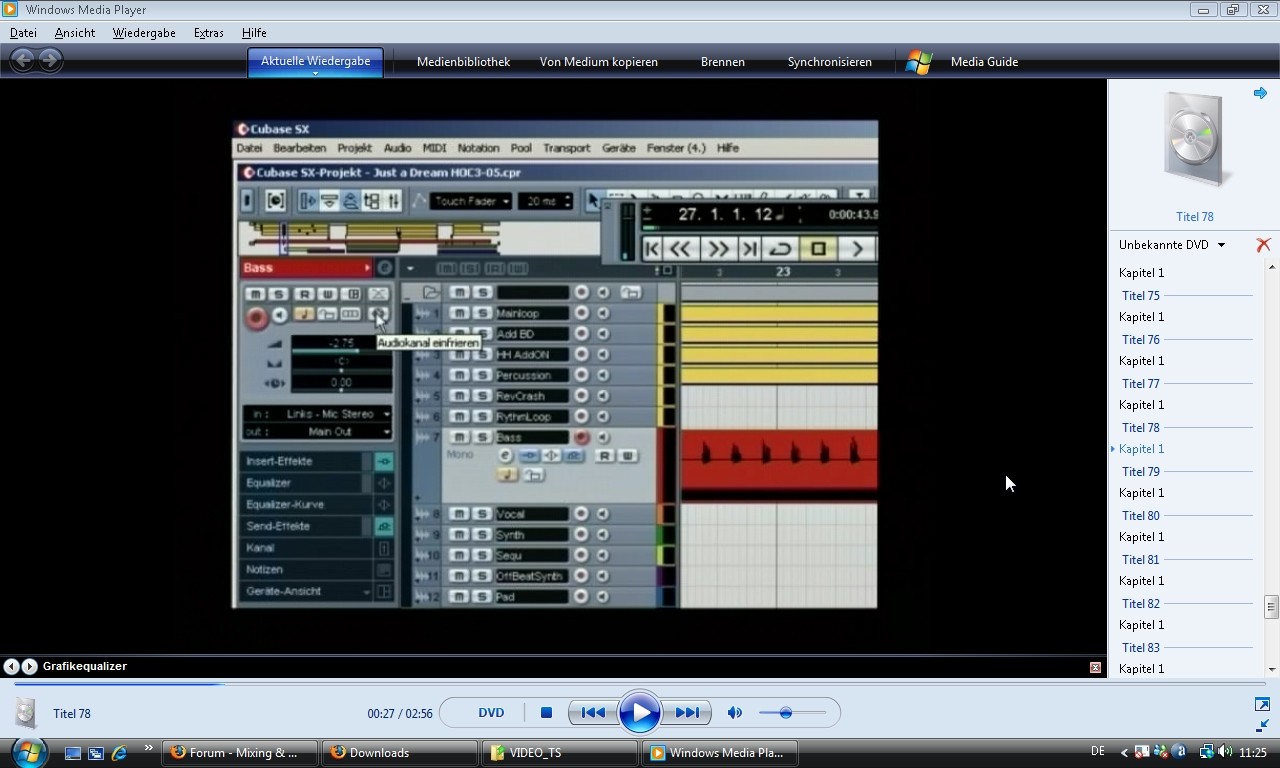Click the large round Play button
The image size is (1280, 768).
click(640, 713)
